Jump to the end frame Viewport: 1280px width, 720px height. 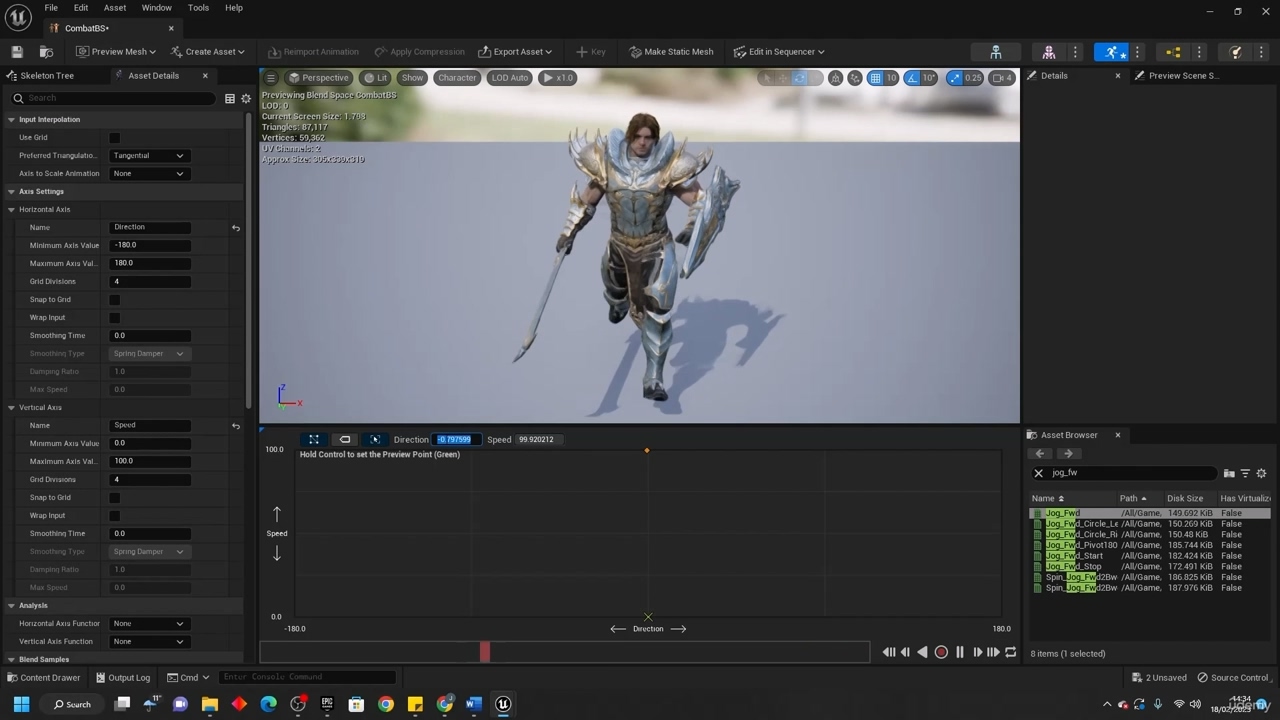pos(993,652)
